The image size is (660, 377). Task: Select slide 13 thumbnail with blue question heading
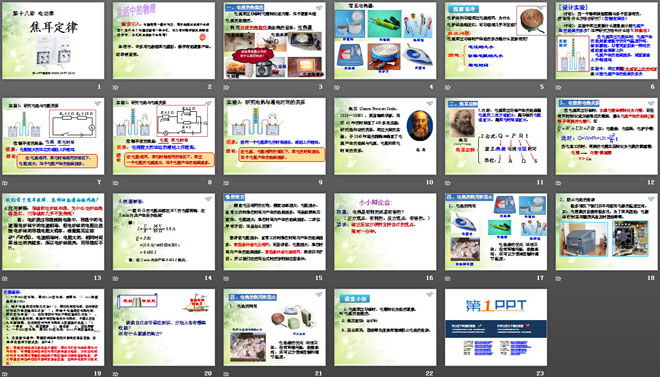[53, 231]
